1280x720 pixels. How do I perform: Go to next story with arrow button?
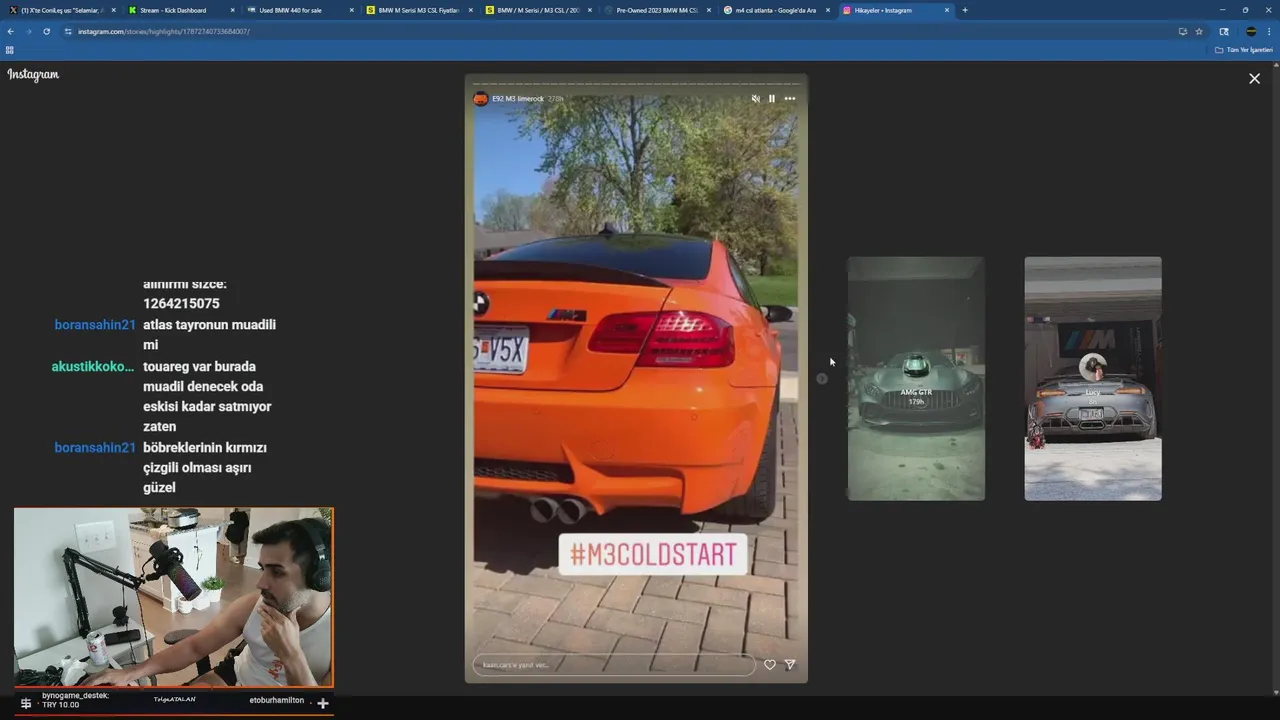point(822,378)
